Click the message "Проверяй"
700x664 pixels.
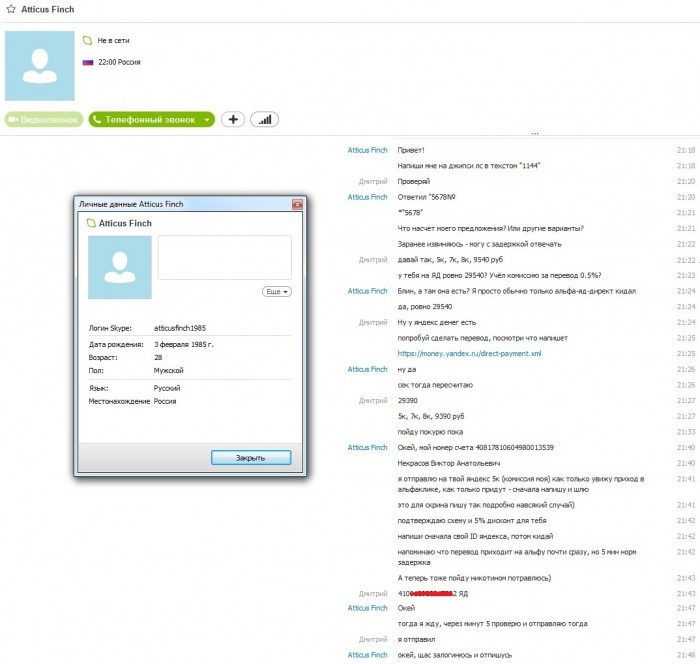click(x=414, y=182)
